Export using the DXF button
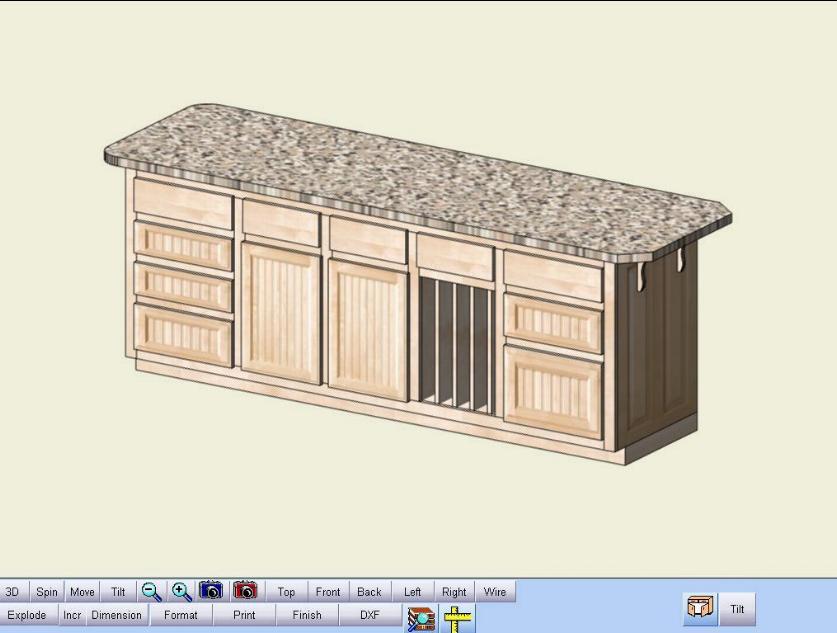The height and width of the screenshot is (633, 837). [x=369, y=615]
